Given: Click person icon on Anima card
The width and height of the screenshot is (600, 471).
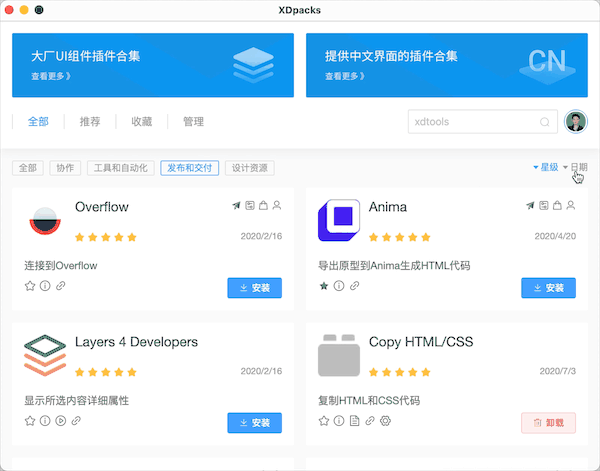Looking at the screenshot, I should (x=571, y=205).
